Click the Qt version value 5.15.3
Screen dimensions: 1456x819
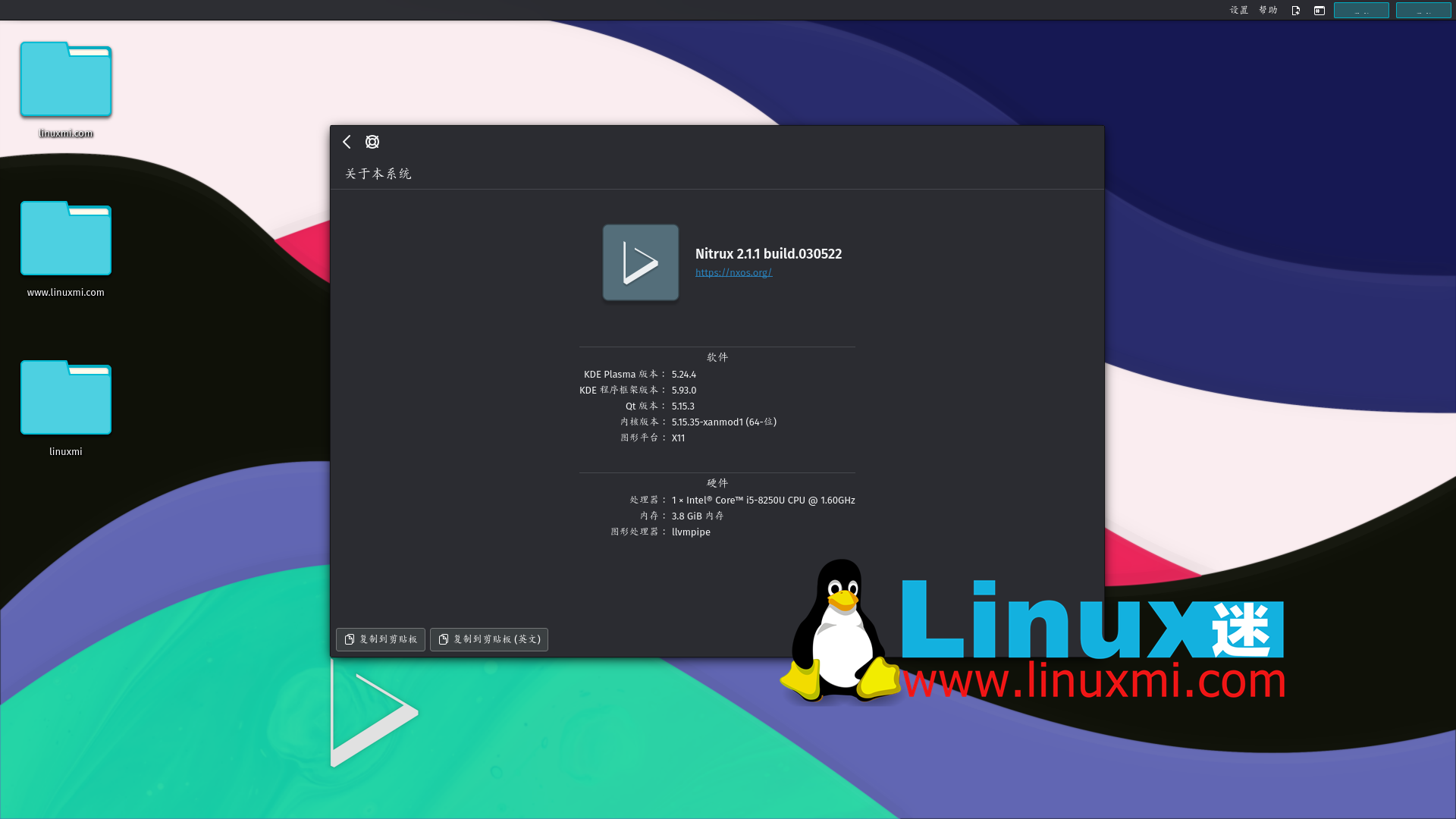tap(683, 406)
